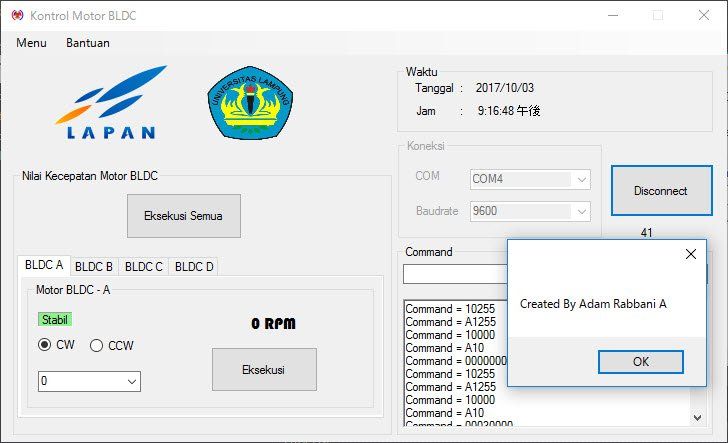Expand the 9600 baudrate dropdown

point(581,212)
